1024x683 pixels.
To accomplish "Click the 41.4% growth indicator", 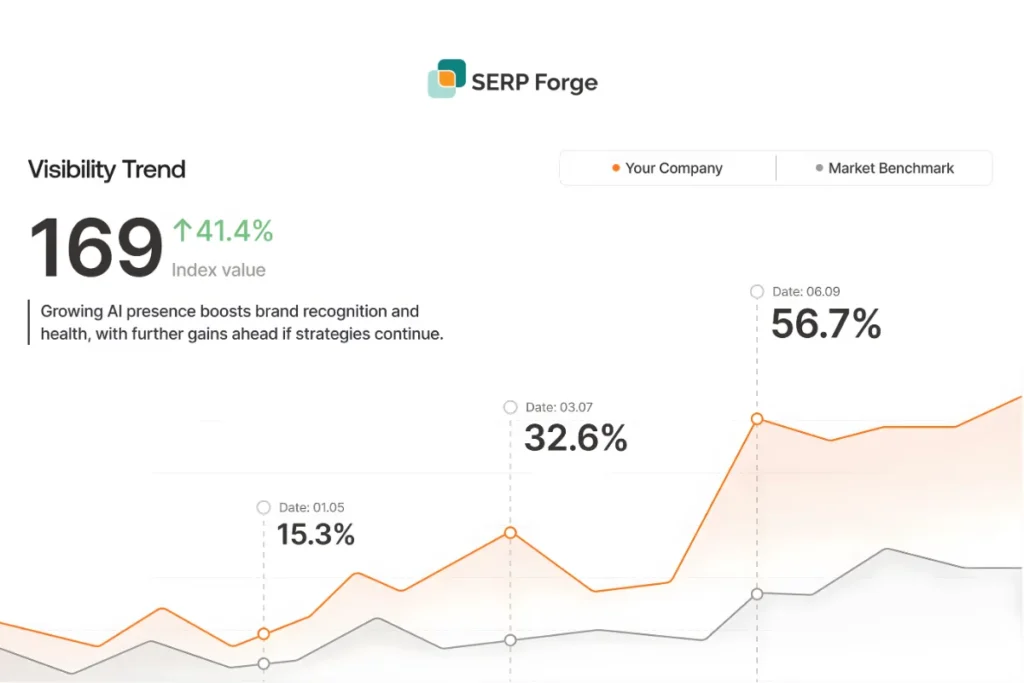I will click(234, 231).
